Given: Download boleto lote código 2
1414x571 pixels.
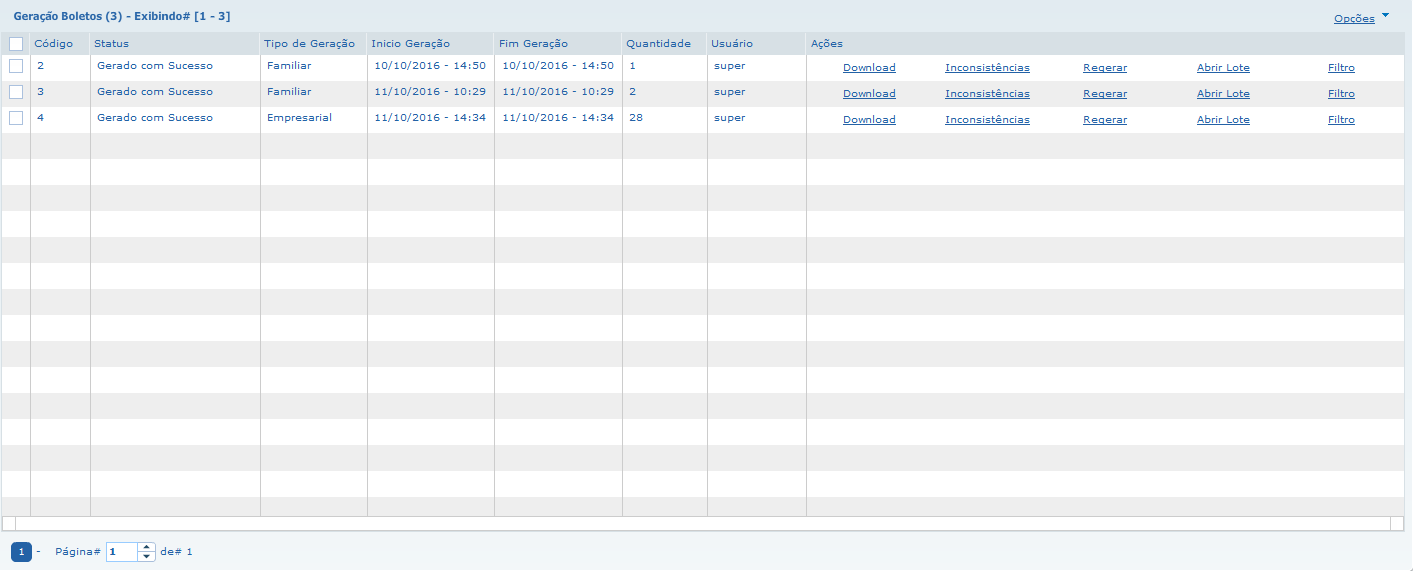Looking at the screenshot, I should [x=869, y=68].
